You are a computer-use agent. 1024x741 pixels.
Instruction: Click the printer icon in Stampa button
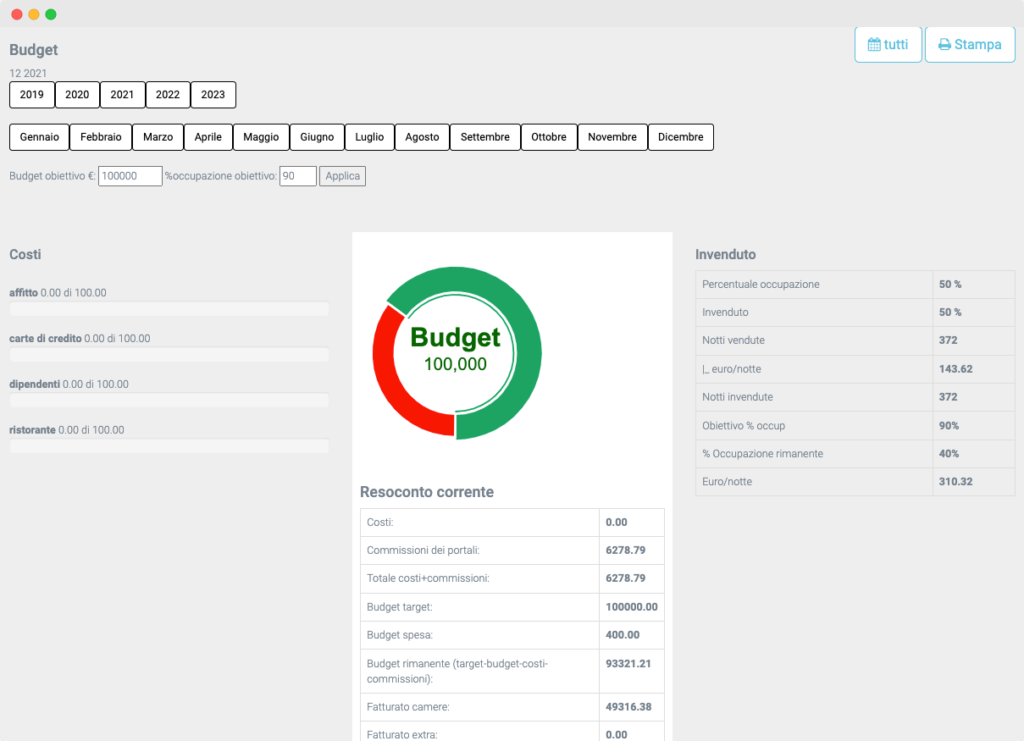pos(944,45)
